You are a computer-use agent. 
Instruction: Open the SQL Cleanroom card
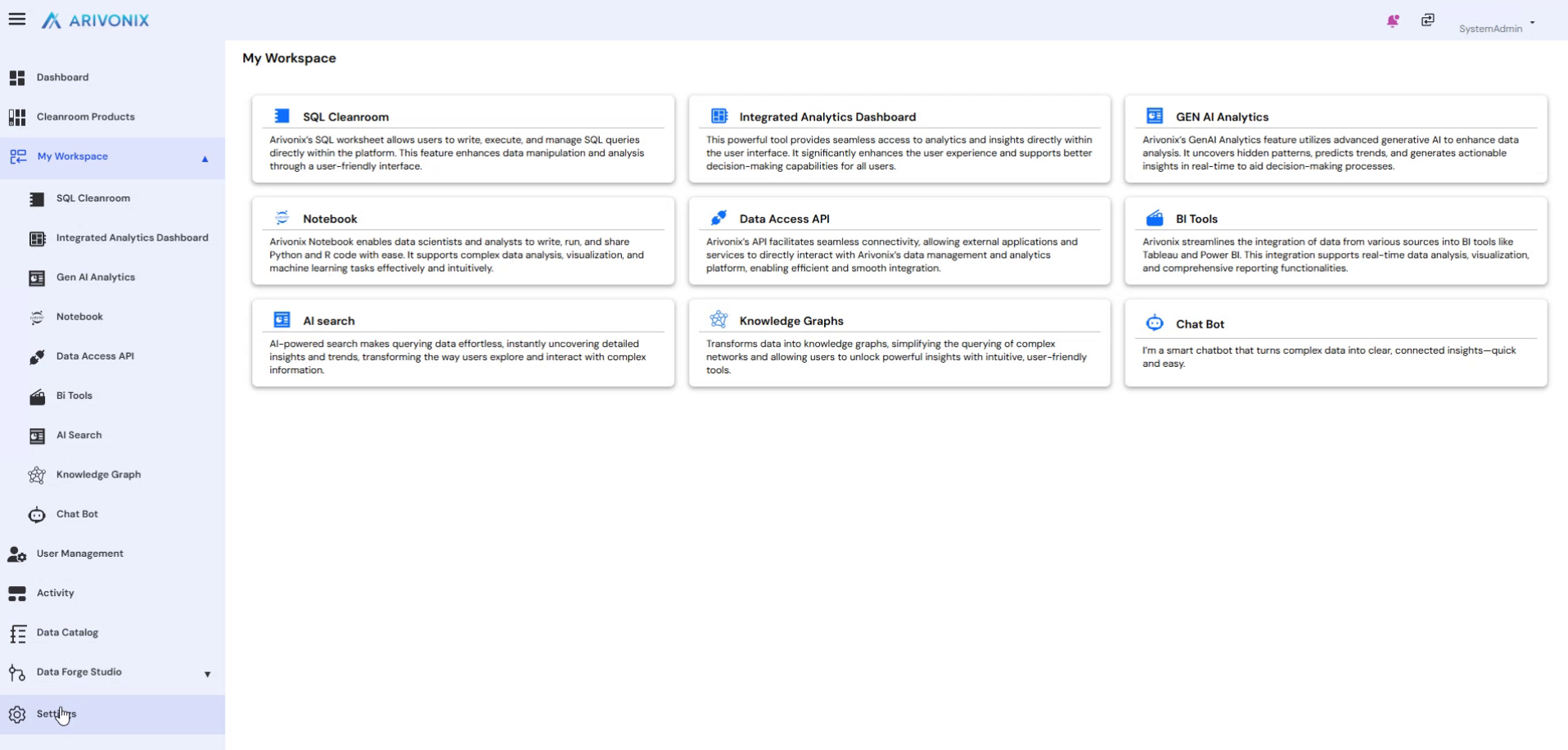point(462,139)
